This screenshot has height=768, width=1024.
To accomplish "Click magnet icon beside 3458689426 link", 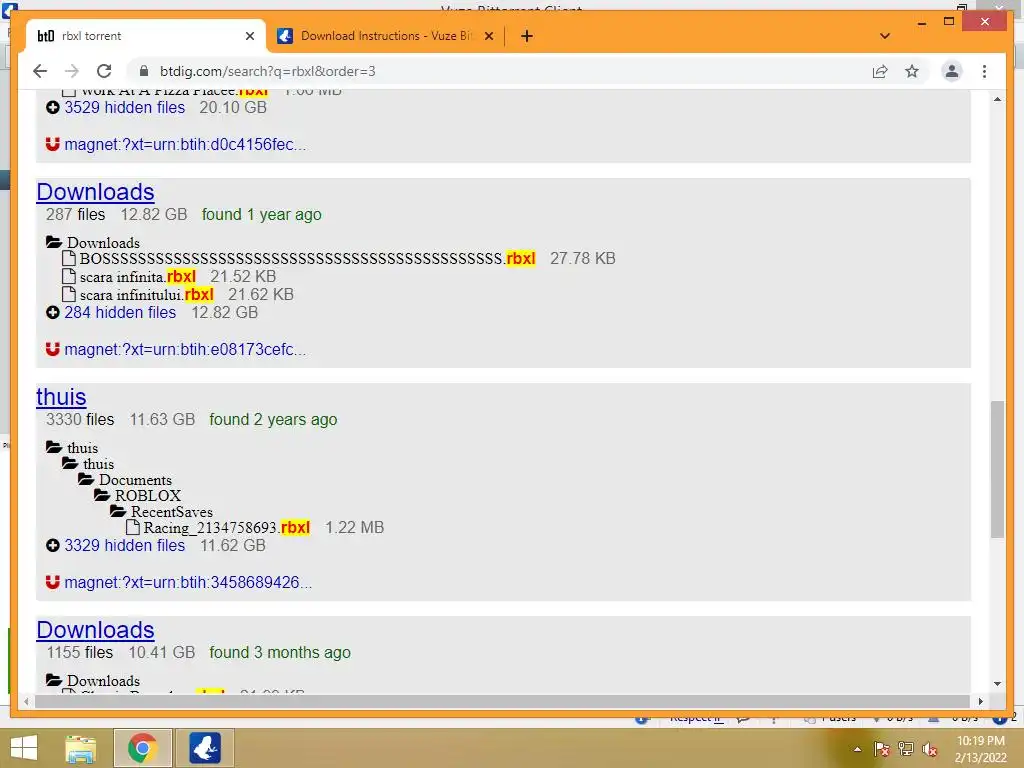I will (53, 583).
